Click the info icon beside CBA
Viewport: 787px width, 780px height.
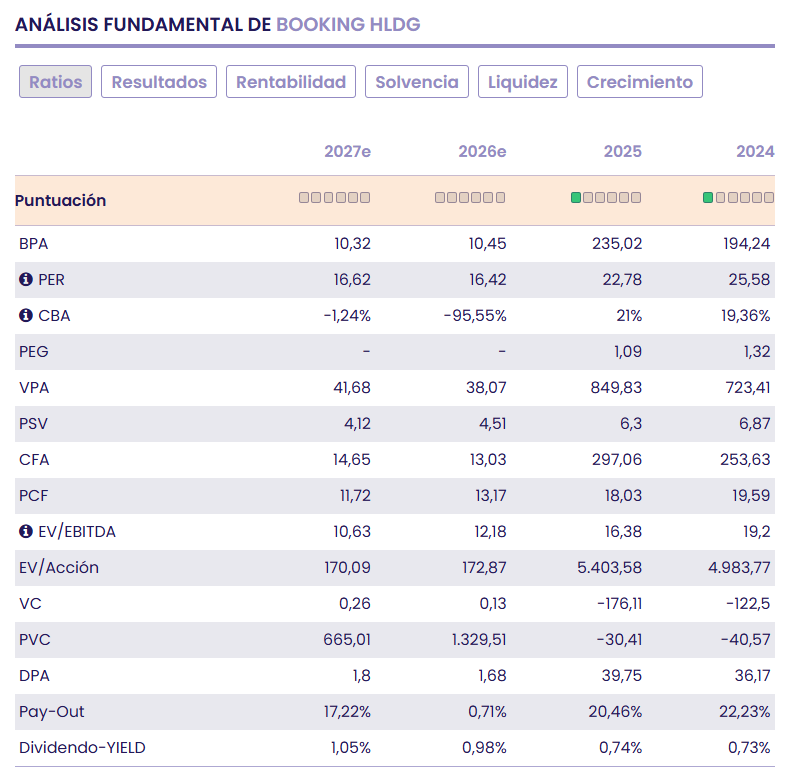[26, 315]
